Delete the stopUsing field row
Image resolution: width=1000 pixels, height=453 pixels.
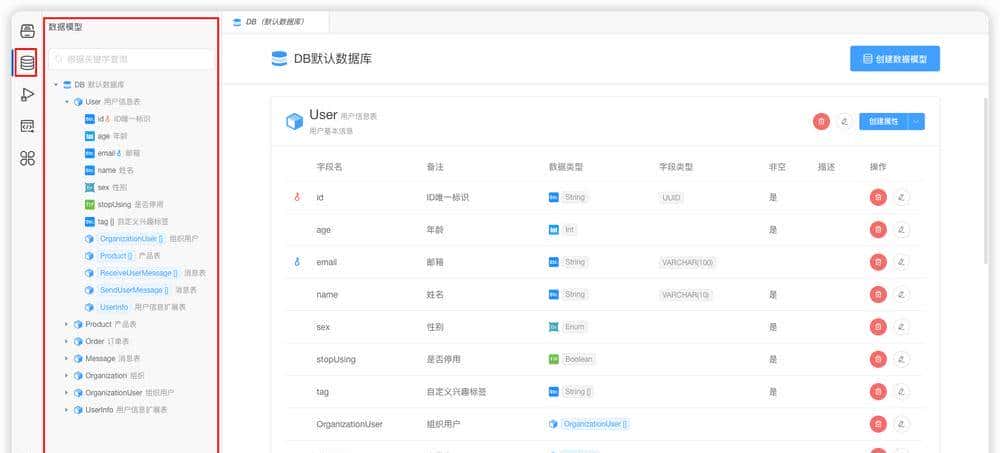click(878, 359)
